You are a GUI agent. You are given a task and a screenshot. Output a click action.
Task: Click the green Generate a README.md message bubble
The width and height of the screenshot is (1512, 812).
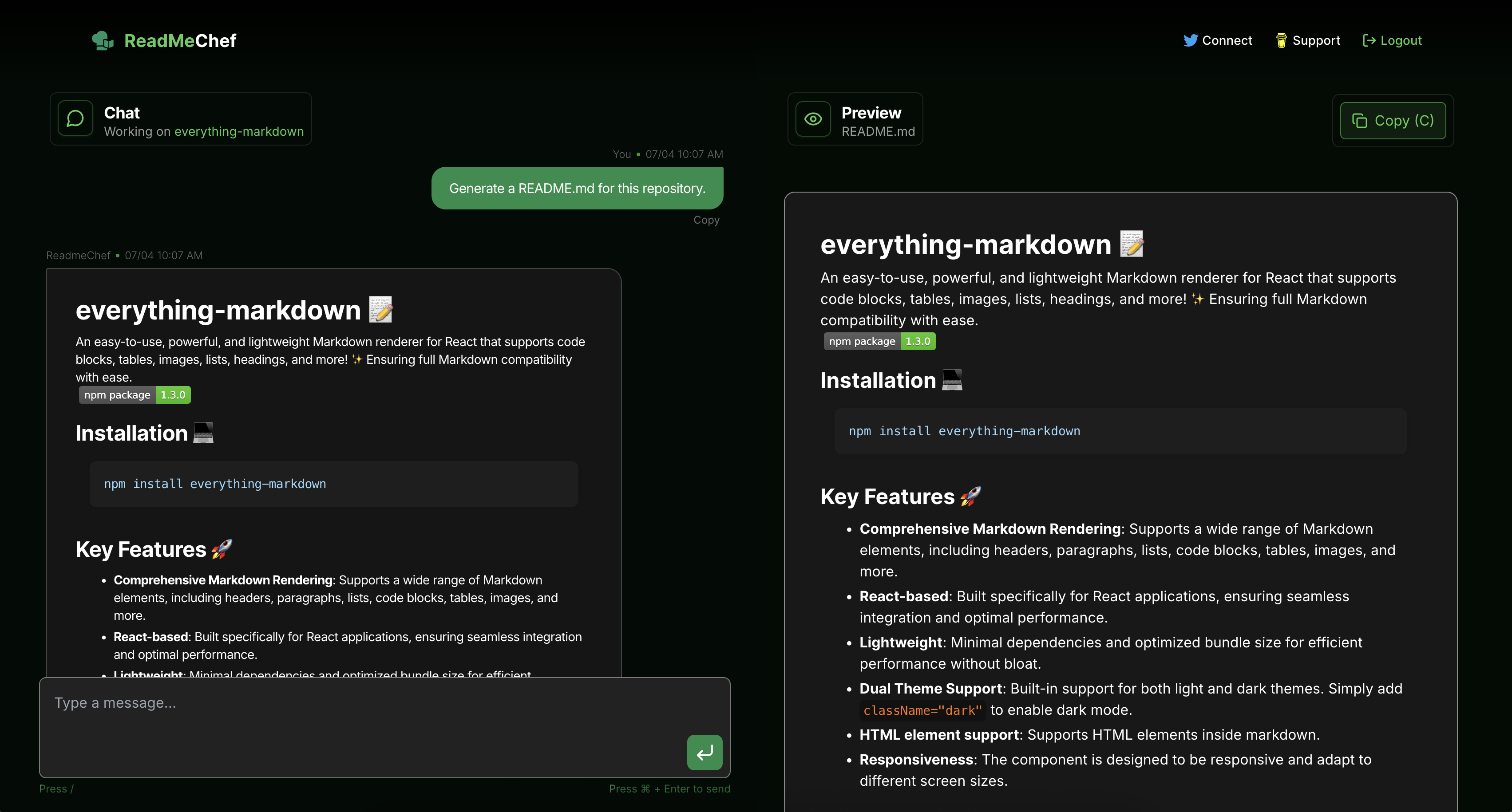(577, 188)
